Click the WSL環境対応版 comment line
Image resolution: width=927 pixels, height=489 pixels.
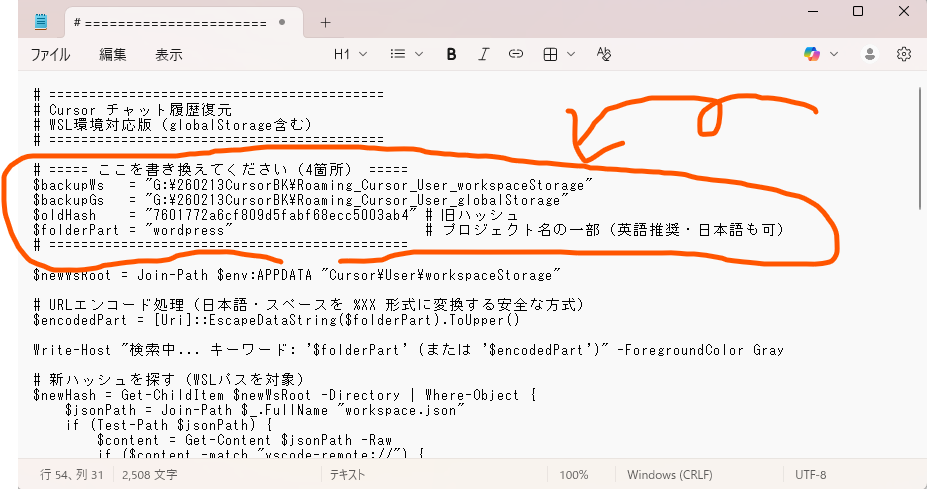coord(173,125)
